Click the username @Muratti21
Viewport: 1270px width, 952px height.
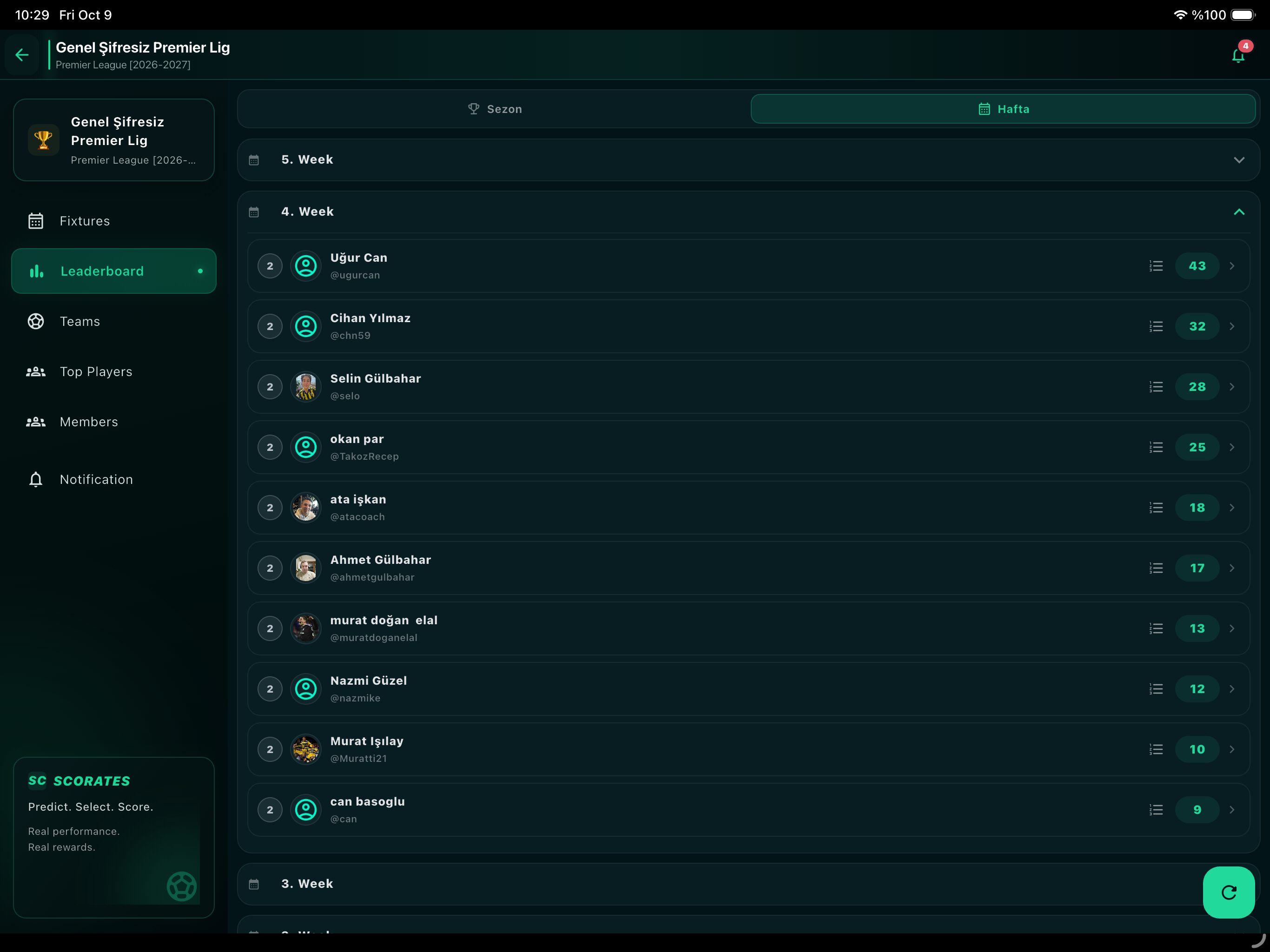[x=359, y=759]
